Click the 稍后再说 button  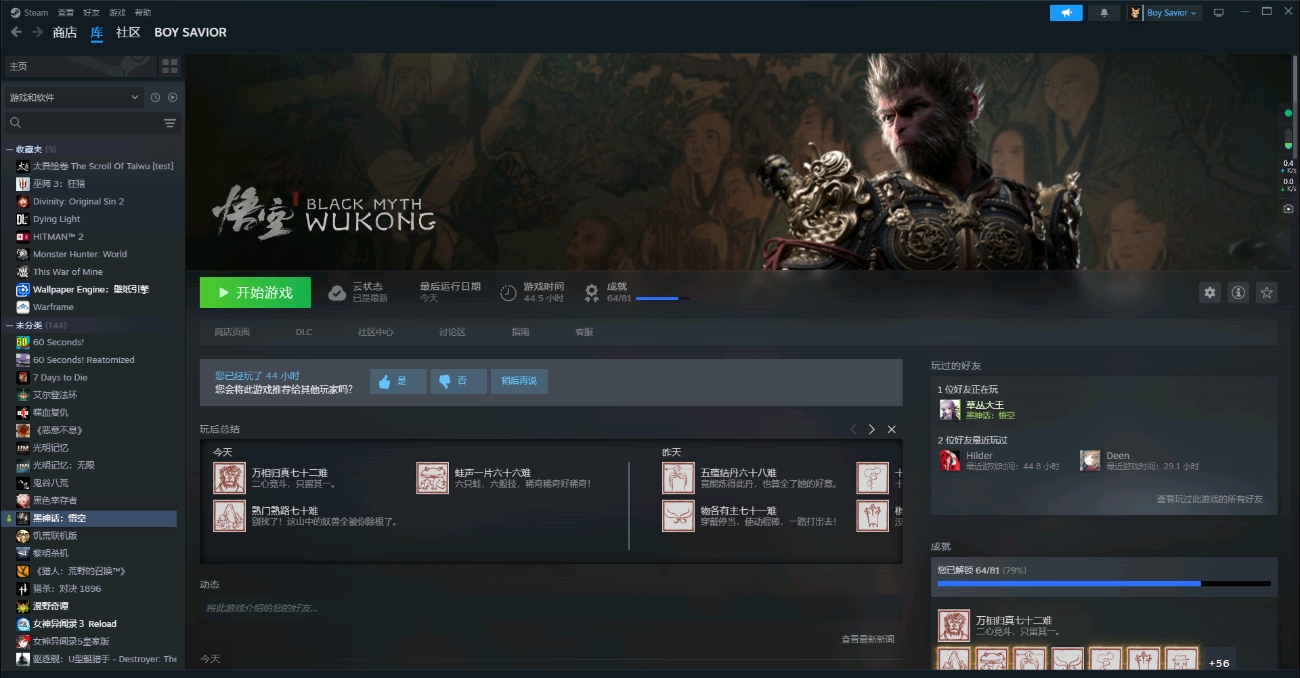point(519,381)
